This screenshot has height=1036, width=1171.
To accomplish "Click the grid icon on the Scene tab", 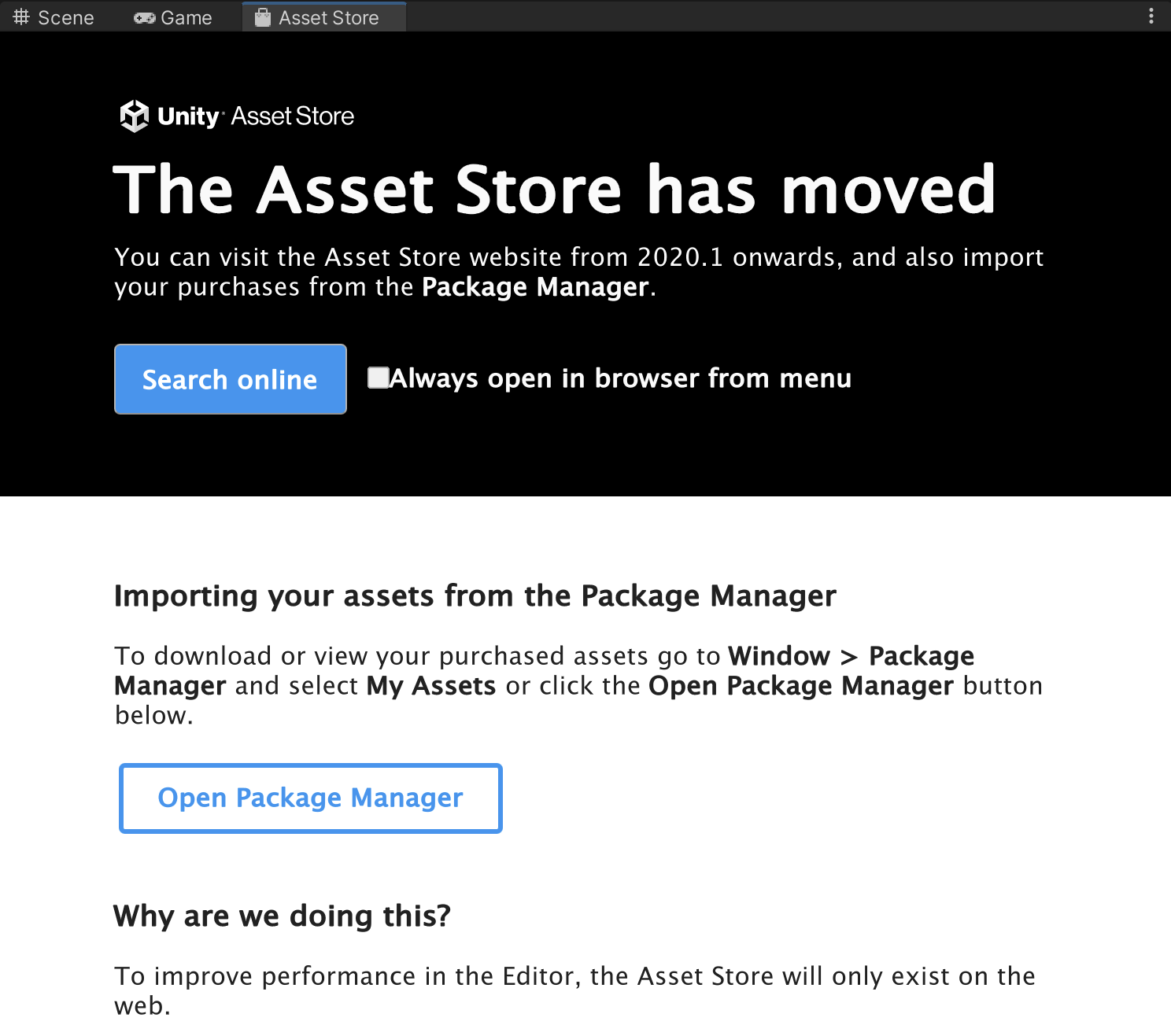I will [21, 17].
